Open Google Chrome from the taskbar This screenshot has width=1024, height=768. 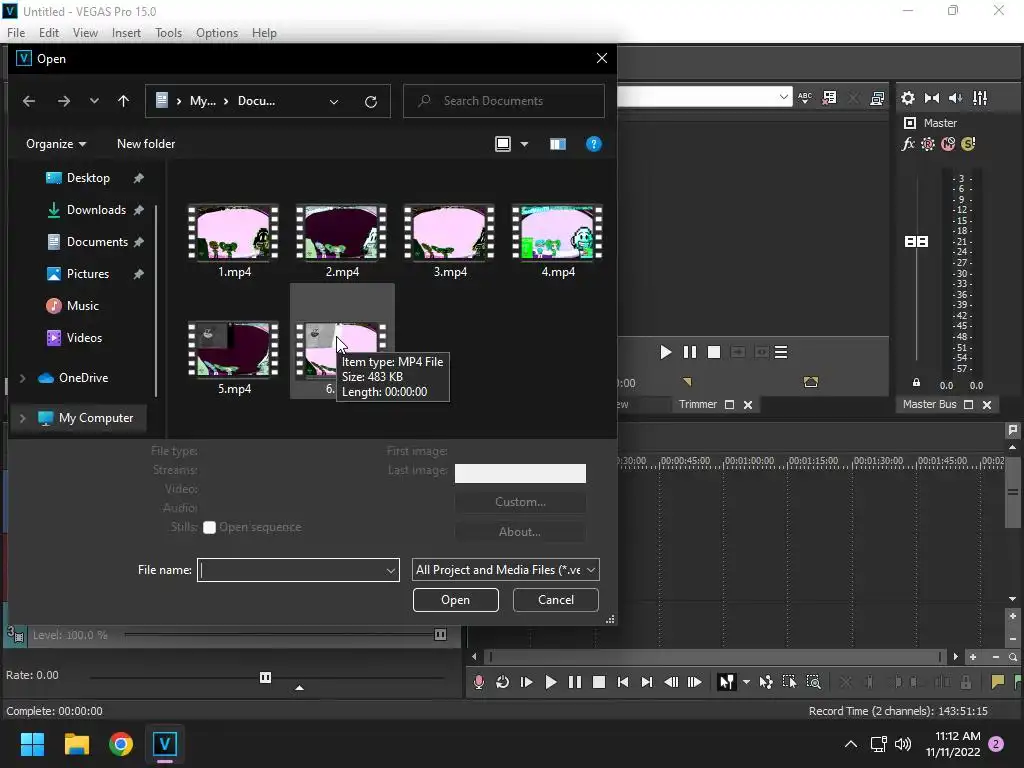pos(121,744)
